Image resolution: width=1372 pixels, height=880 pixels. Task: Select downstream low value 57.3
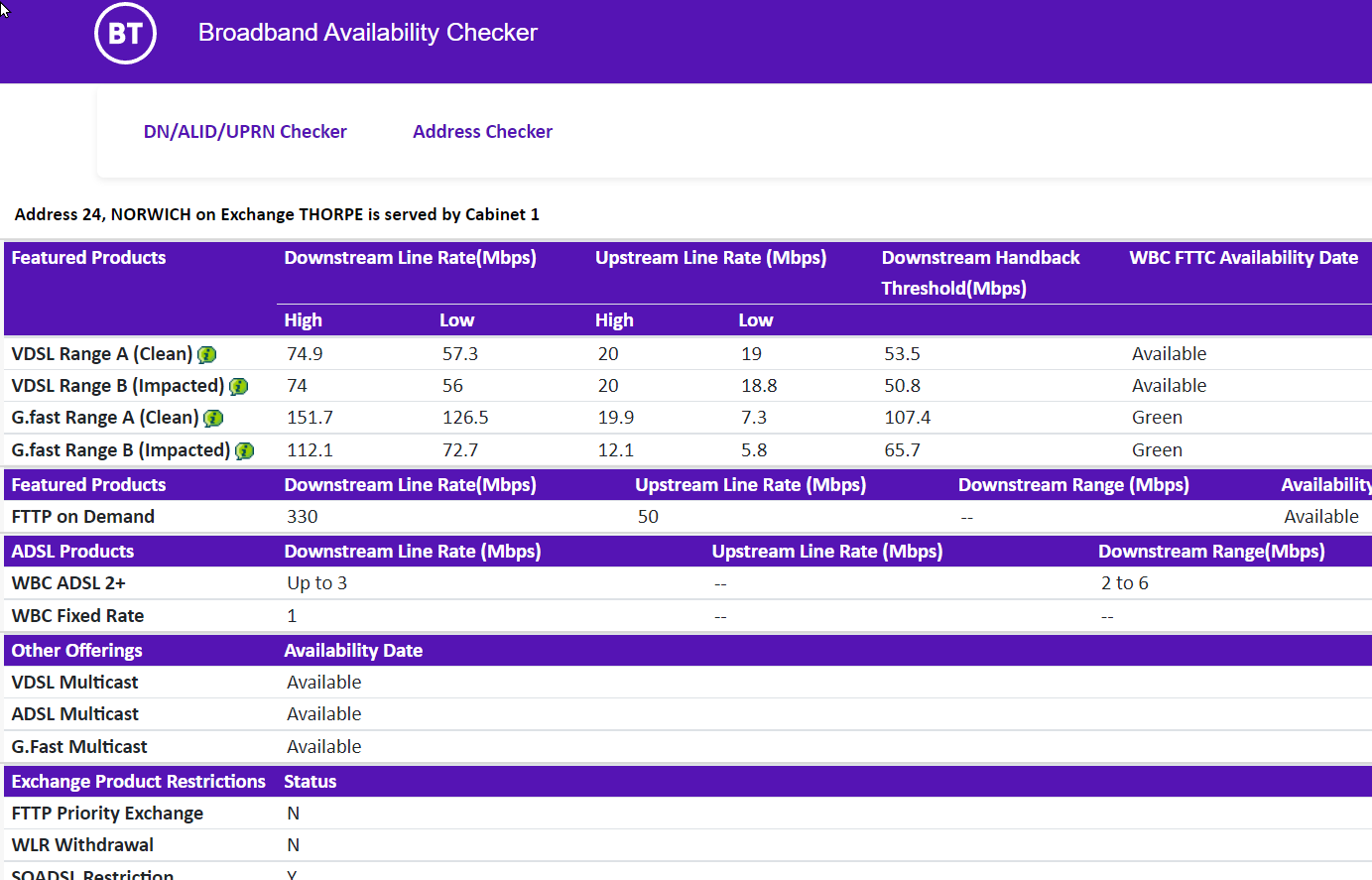point(460,354)
